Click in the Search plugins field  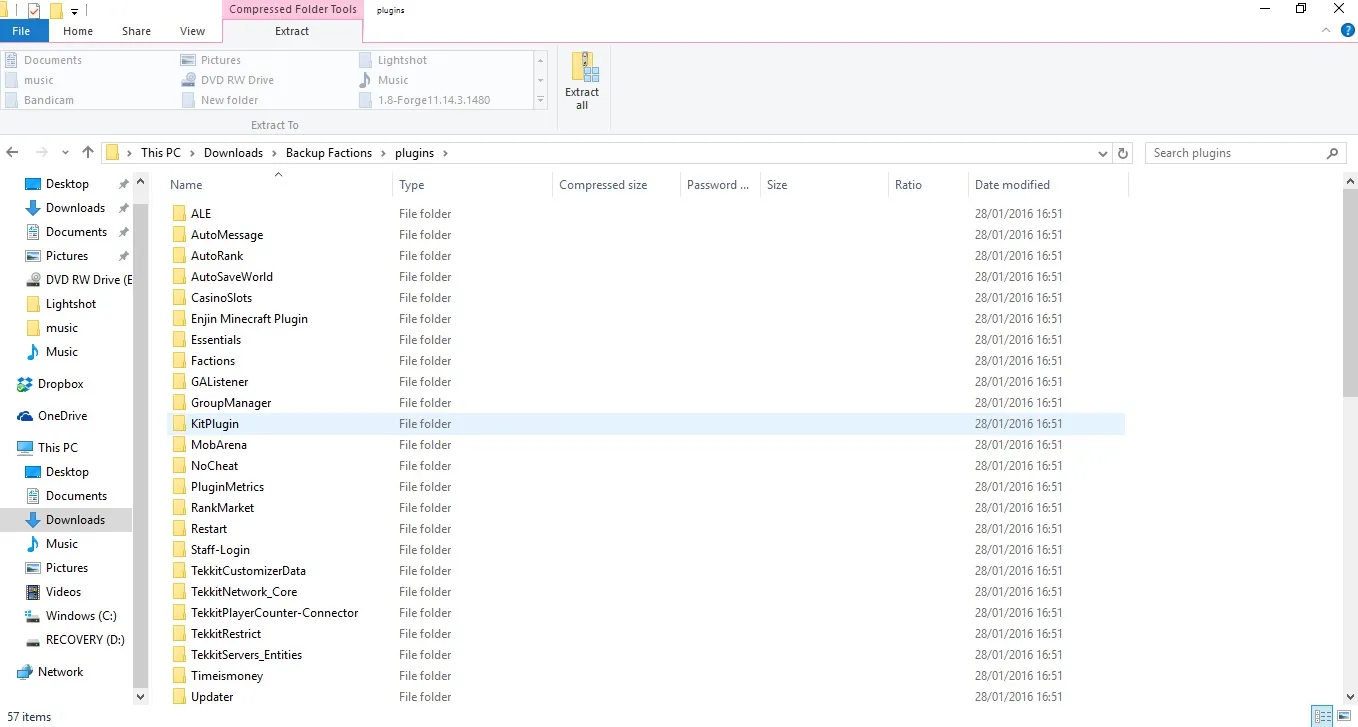point(1235,153)
